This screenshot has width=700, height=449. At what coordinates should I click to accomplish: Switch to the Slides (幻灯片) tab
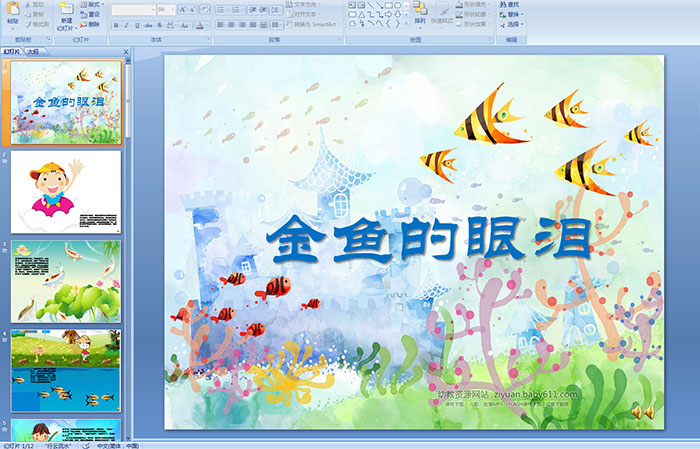[x=11, y=50]
